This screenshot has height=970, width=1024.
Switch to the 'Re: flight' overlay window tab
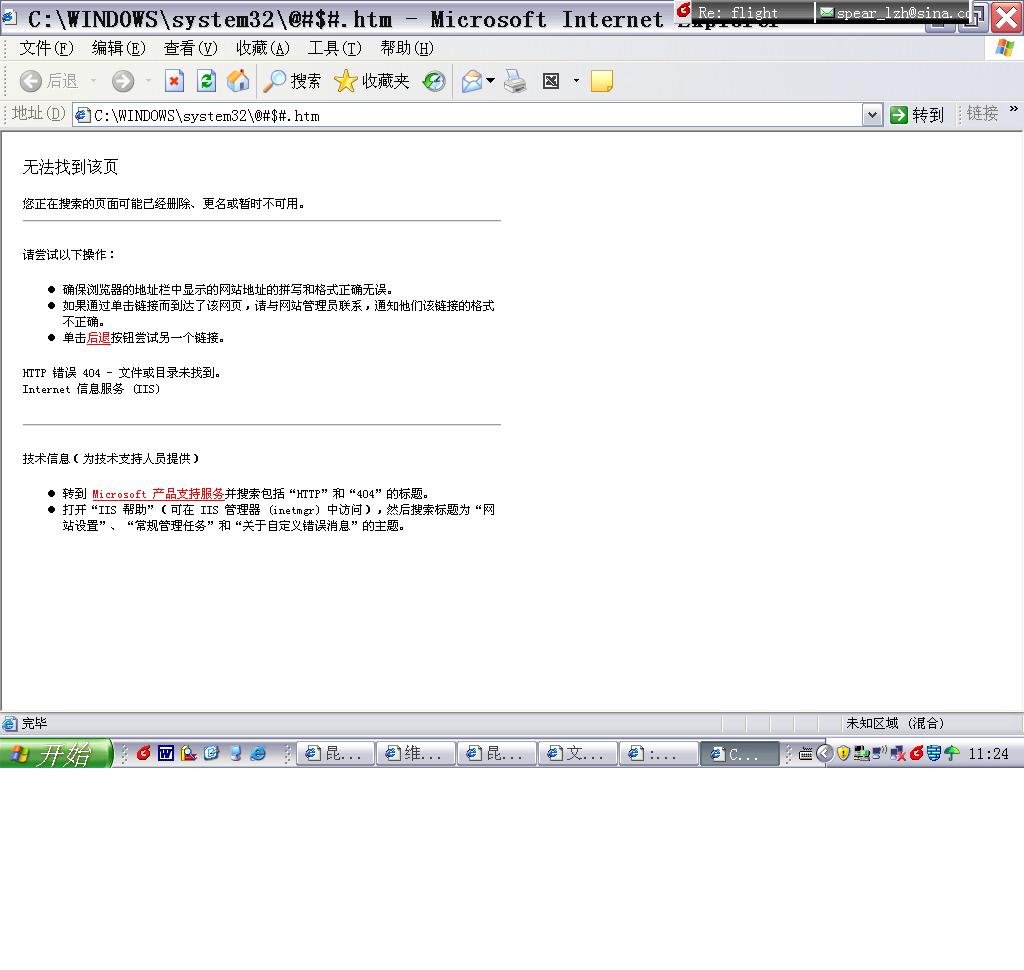click(744, 12)
